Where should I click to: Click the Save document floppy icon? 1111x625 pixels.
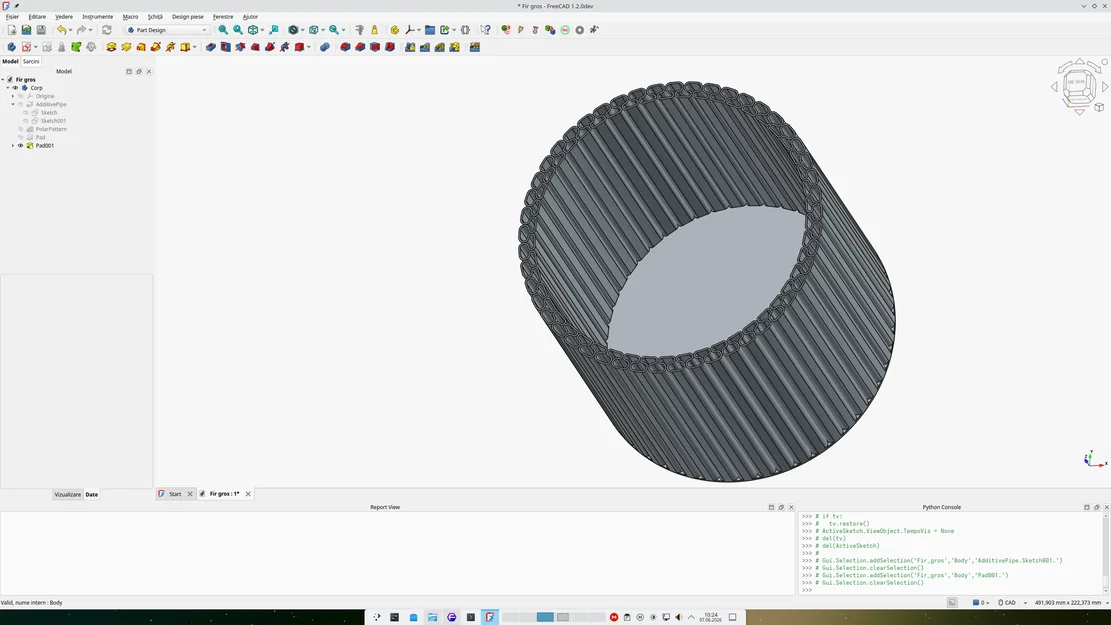click(41, 30)
